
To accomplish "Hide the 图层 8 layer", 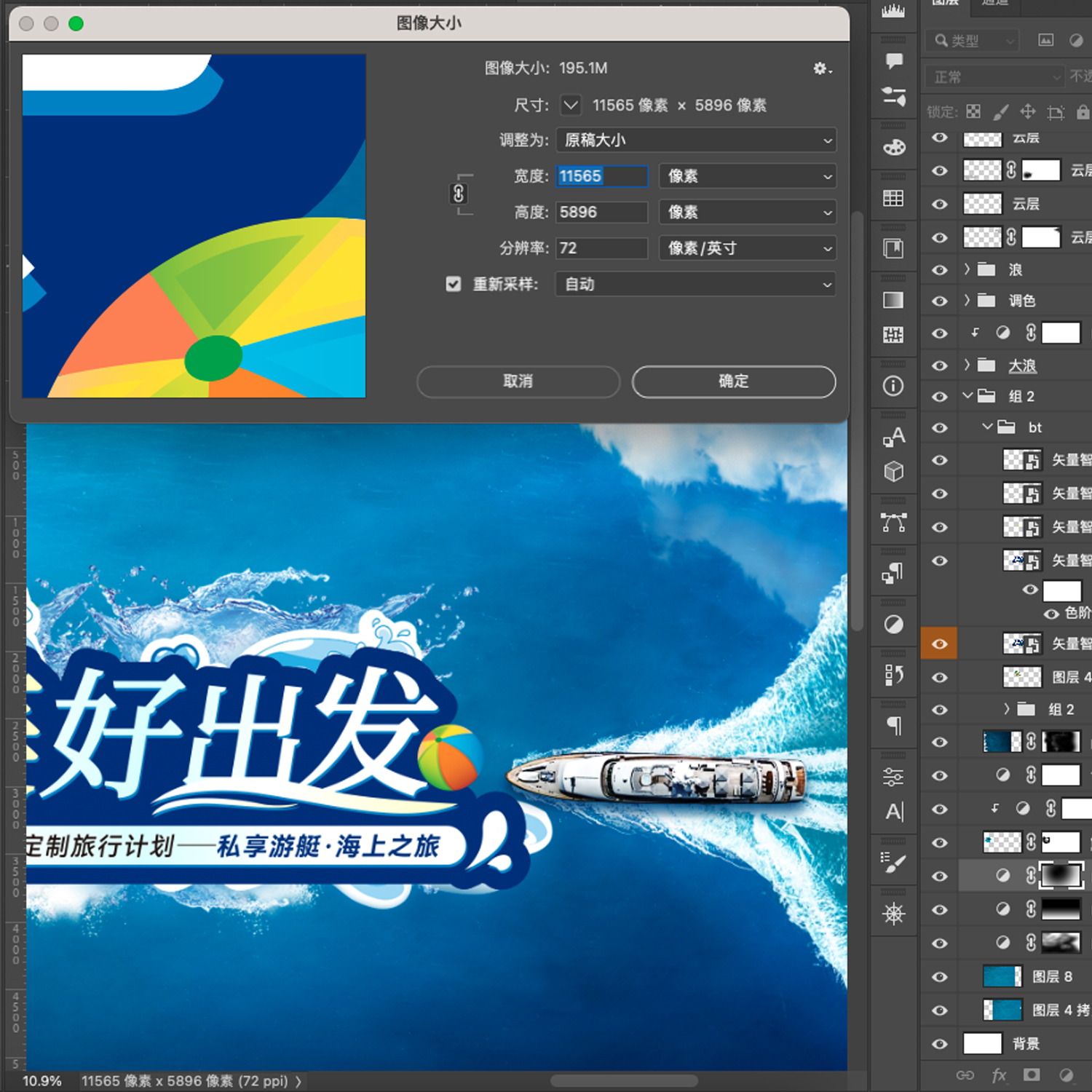I will (939, 976).
